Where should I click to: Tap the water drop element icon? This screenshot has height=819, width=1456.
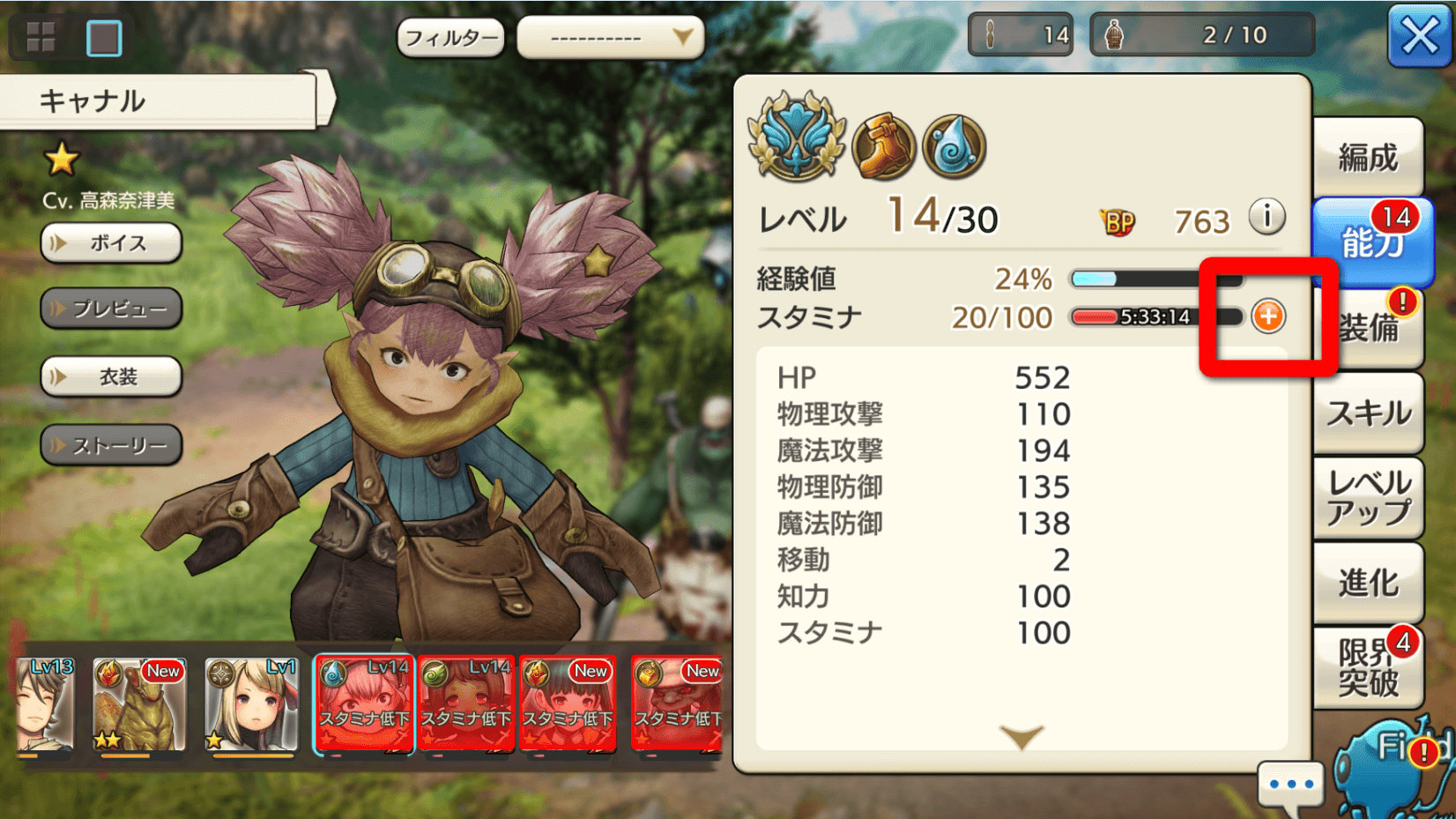tap(954, 146)
